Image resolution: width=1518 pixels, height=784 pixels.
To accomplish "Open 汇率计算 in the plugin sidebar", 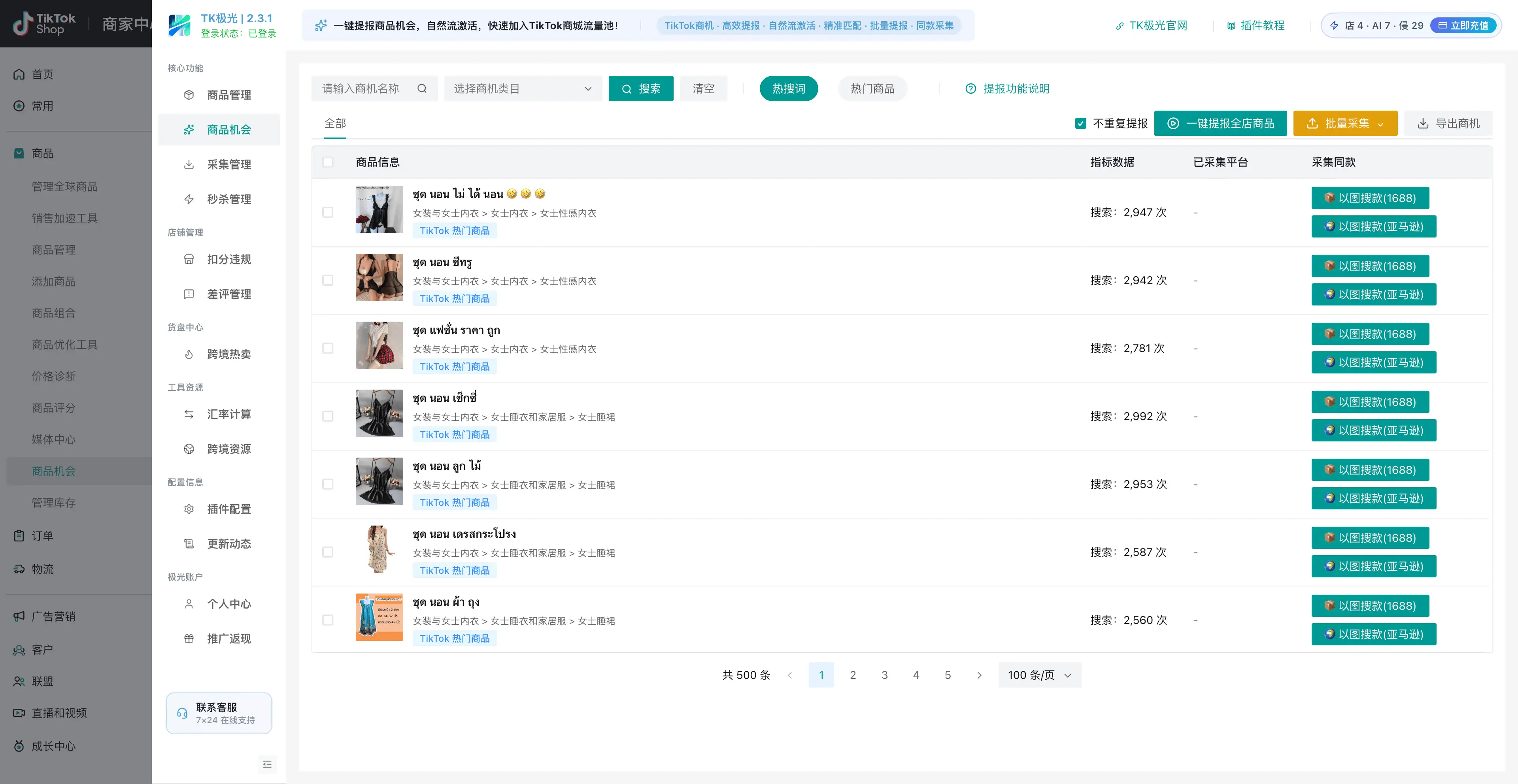I will tap(219, 414).
